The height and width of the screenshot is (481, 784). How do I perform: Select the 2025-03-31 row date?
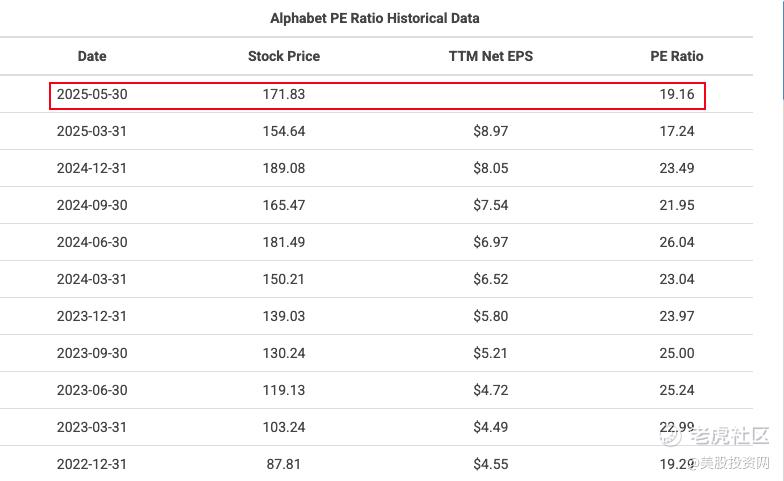[x=92, y=131]
